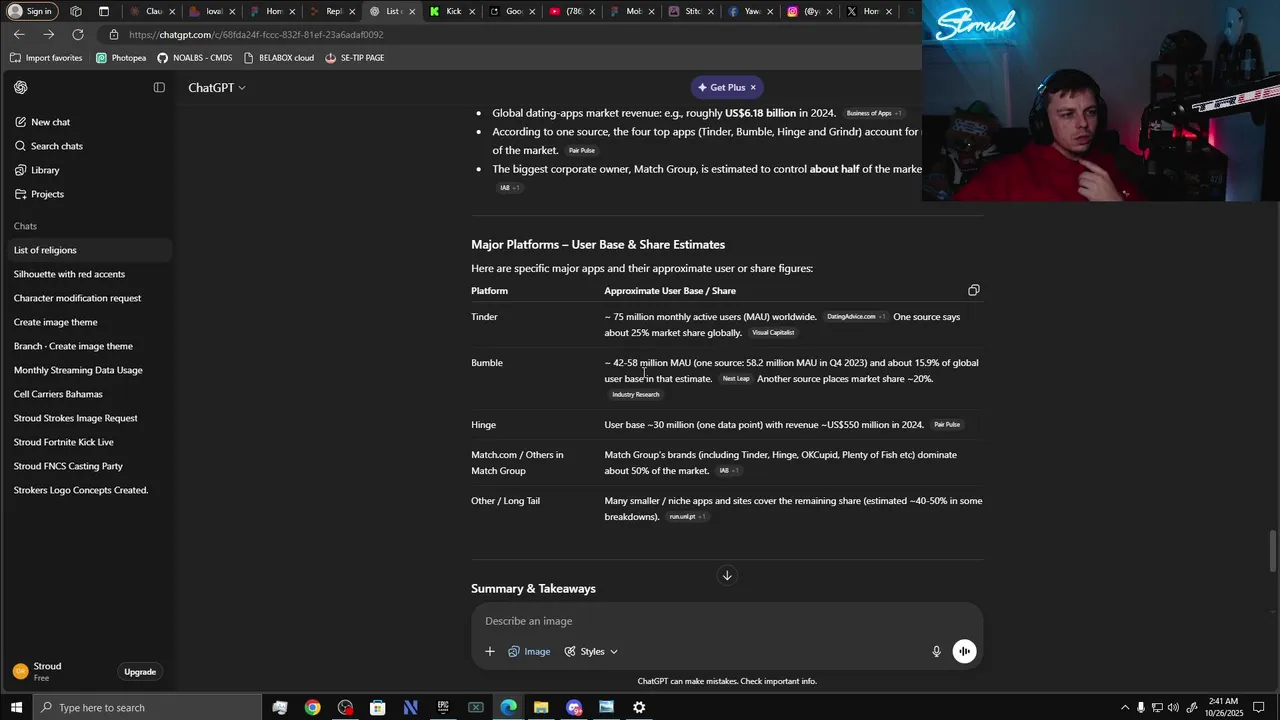Open the 'Strokers Logo Concepts Created.' chat

(x=81, y=490)
